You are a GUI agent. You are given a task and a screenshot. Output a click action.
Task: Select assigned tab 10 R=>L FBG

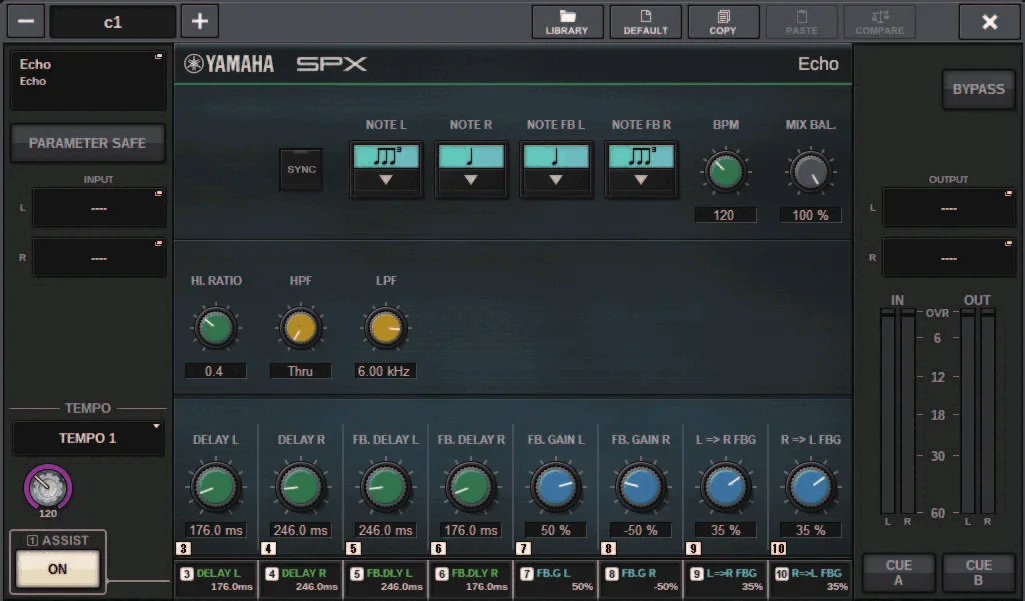[811, 579]
